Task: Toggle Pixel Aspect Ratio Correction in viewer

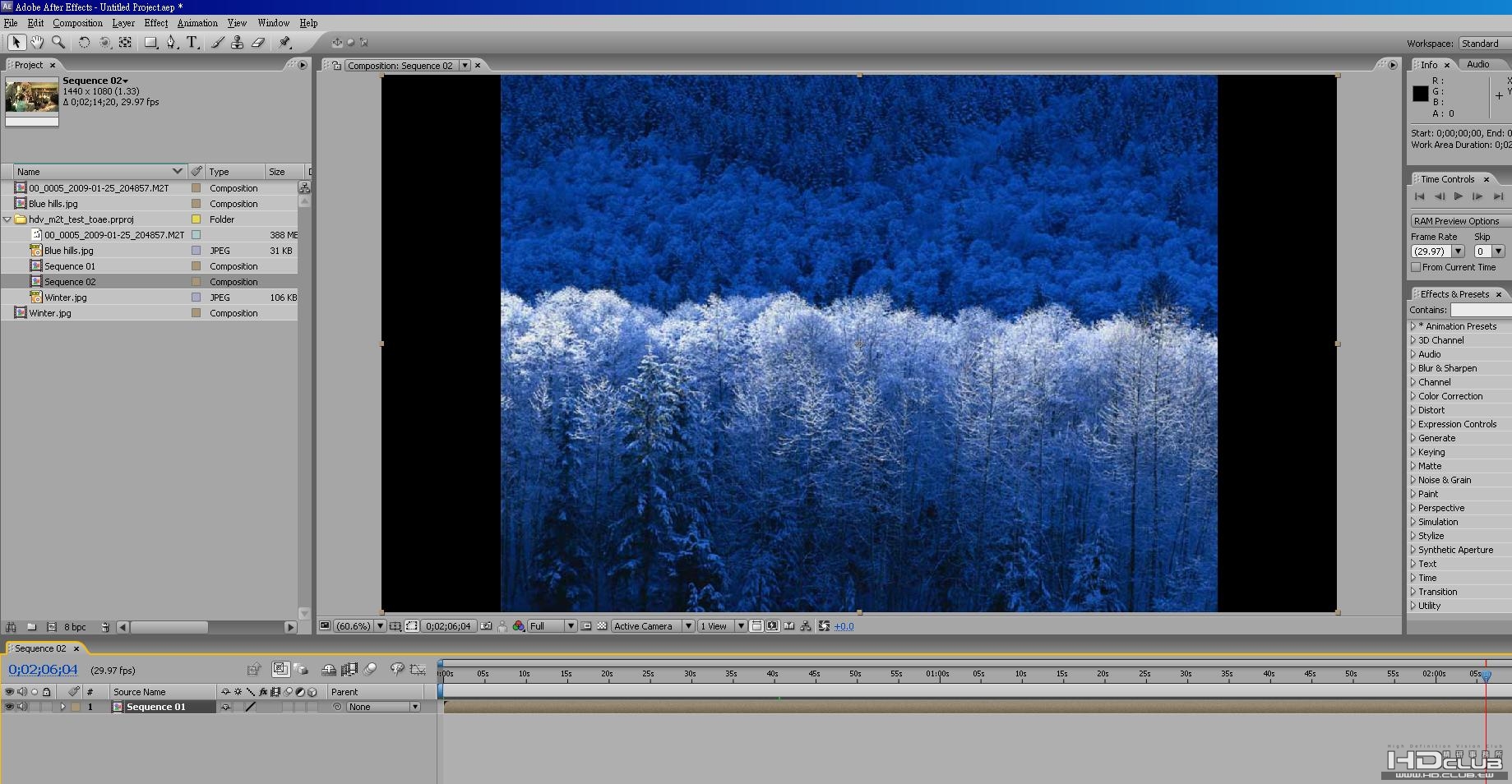Action: [x=756, y=626]
